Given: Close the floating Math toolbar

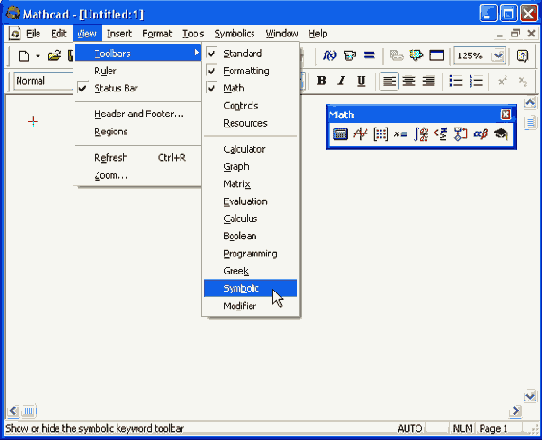Looking at the screenshot, I should coord(506,114).
